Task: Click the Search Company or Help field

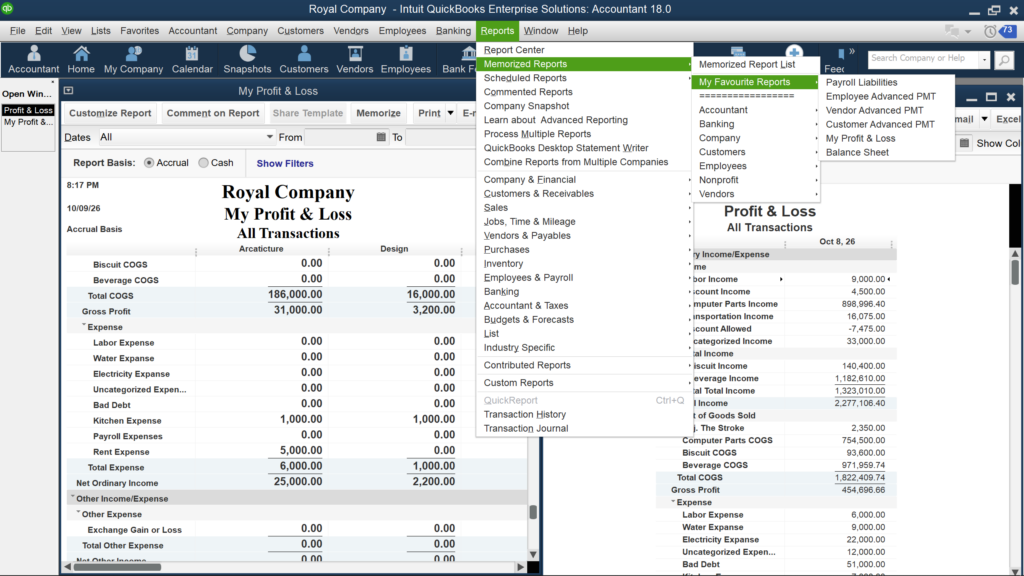Action: 923,59
